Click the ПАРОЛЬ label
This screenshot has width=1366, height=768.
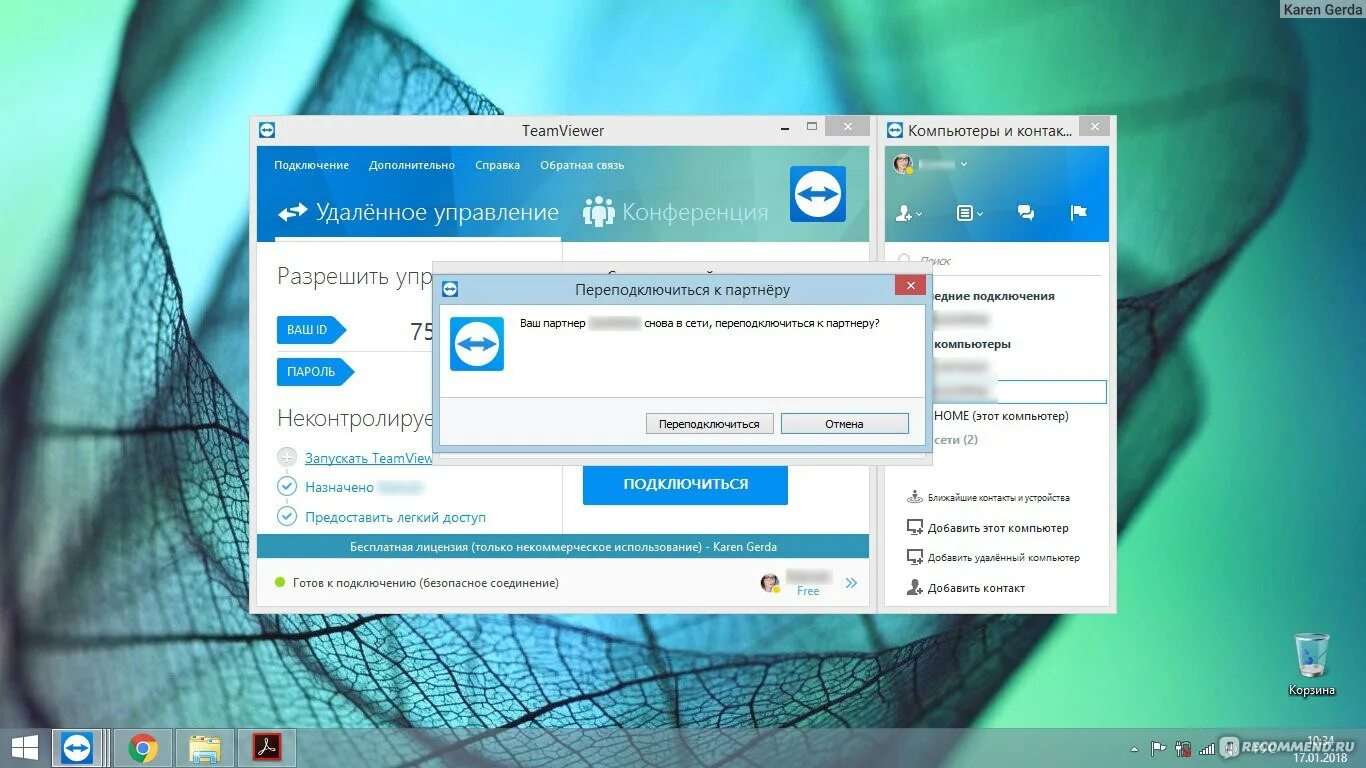tap(315, 372)
